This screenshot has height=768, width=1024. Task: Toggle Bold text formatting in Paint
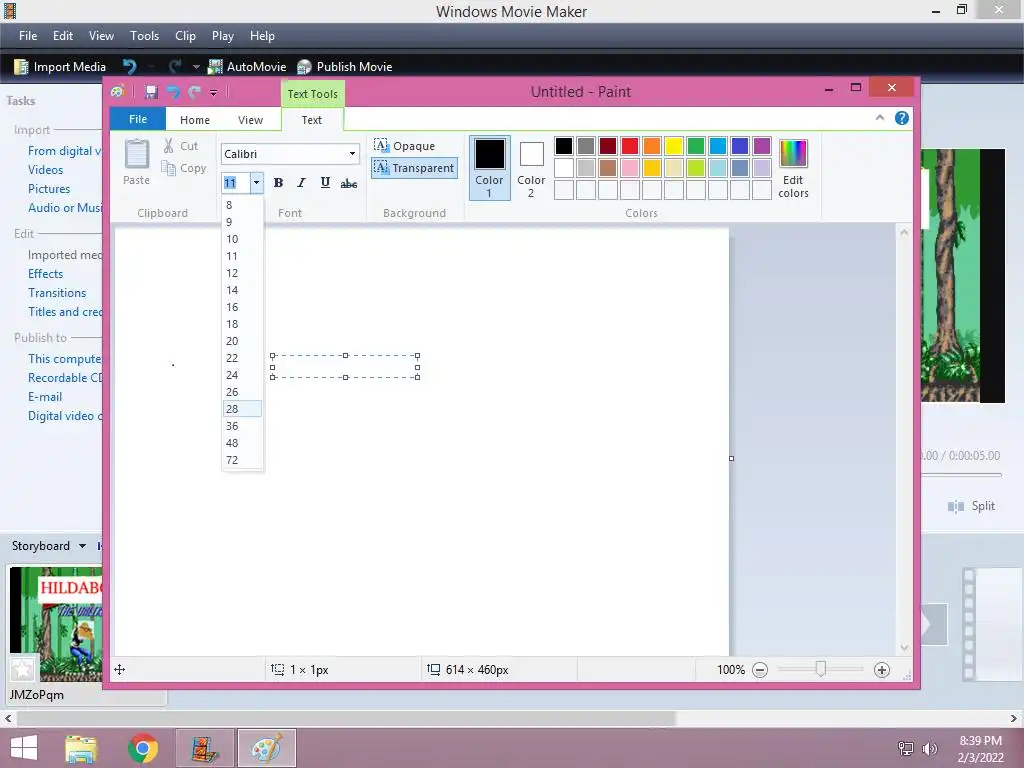click(278, 183)
